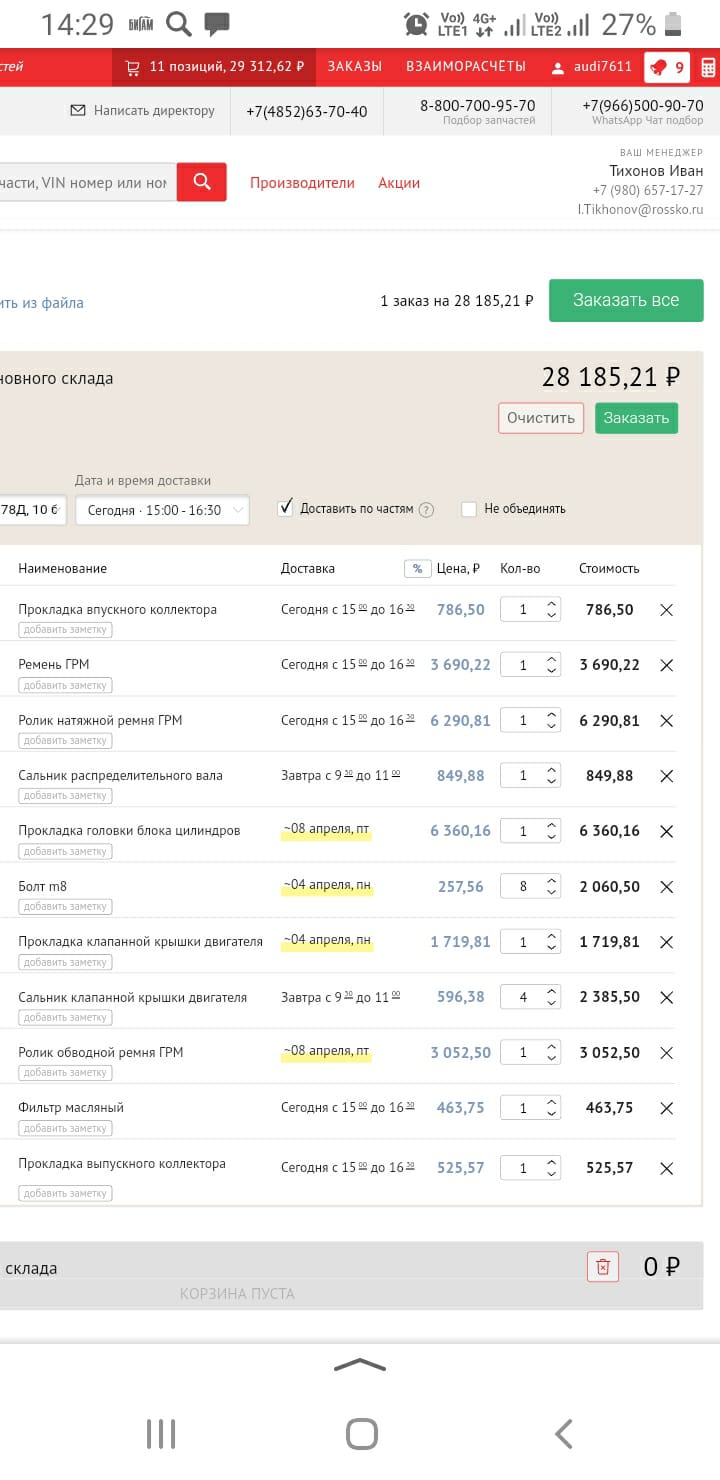Remove Прокладка выпускного коллектора row
Image resolution: width=720 pixels, height=1480 pixels.
[x=667, y=1168]
